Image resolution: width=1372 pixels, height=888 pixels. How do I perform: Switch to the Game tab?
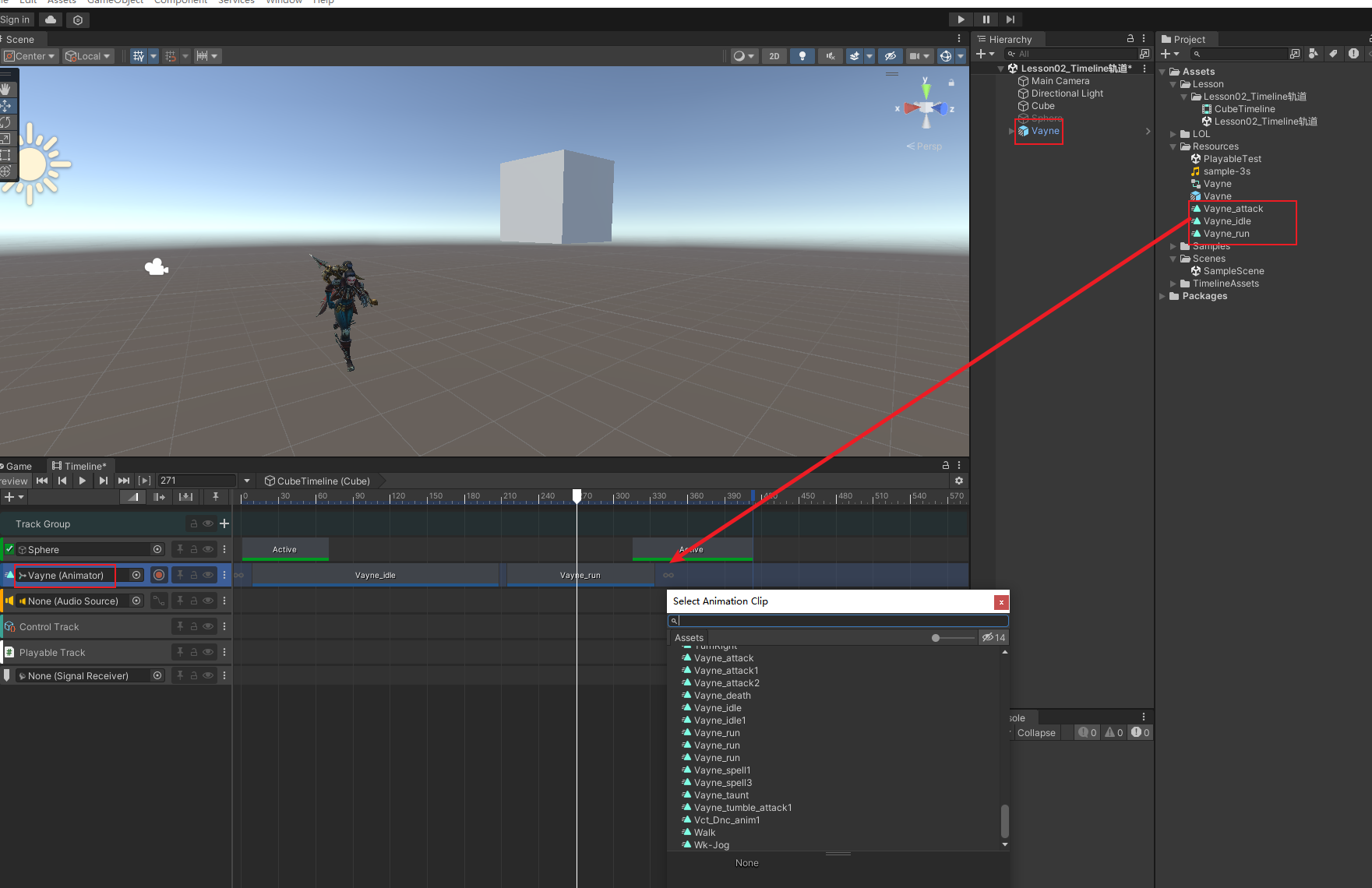point(19,466)
